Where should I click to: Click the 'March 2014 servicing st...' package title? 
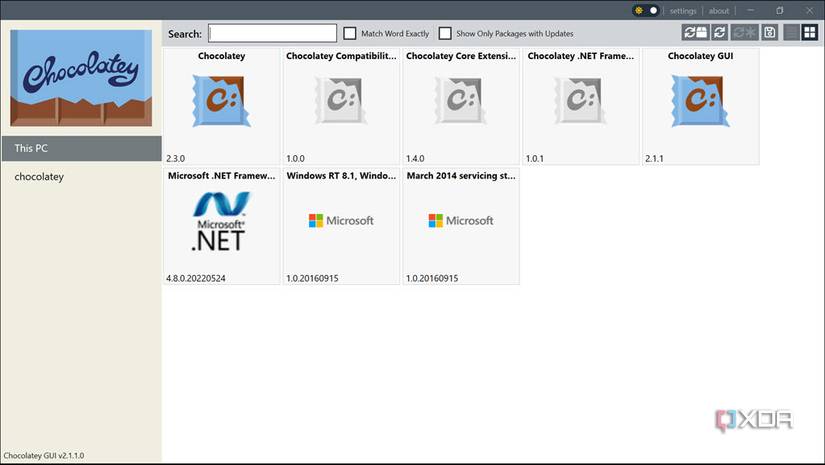(x=461, y=176)
